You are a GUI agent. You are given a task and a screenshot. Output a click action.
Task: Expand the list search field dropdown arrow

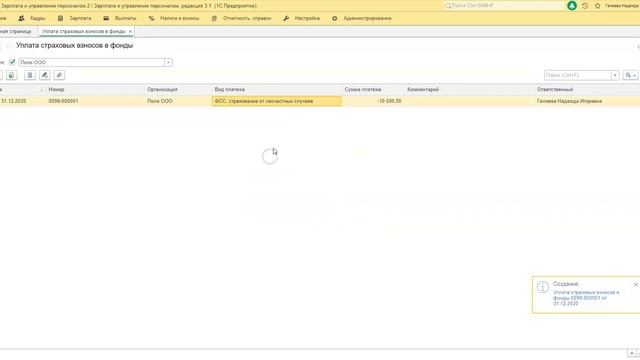pos(615,75)
